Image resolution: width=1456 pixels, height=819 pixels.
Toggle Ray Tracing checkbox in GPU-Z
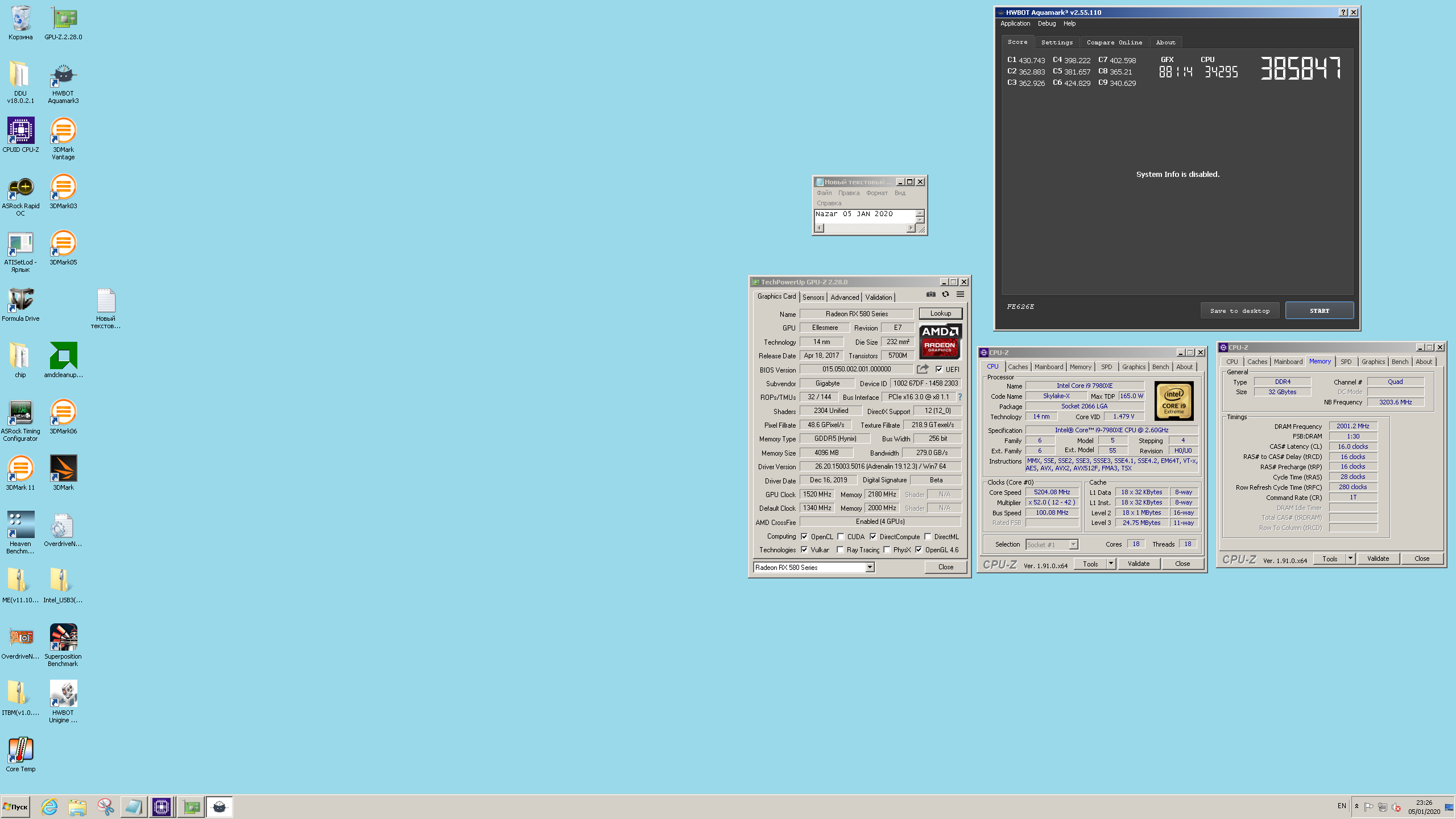coord(840,549)
